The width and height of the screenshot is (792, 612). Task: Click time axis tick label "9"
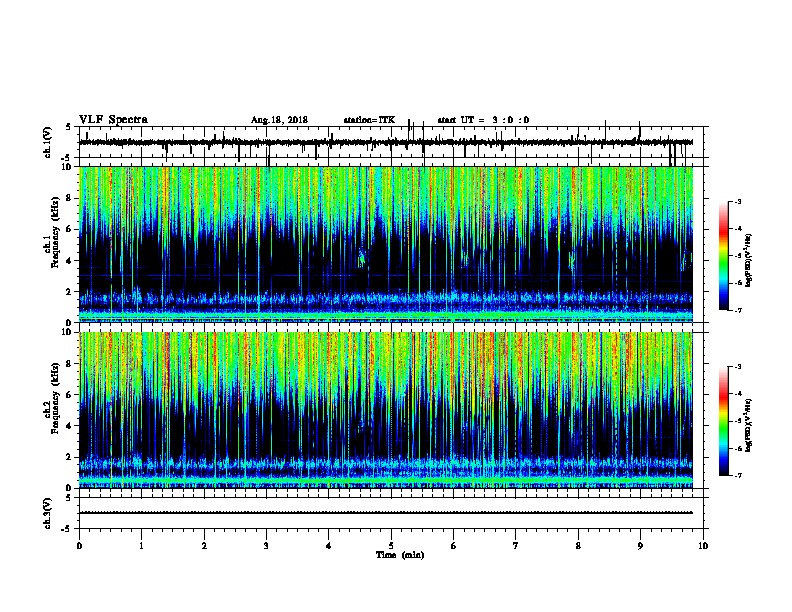pyautogui.click(x=640, y=546)
